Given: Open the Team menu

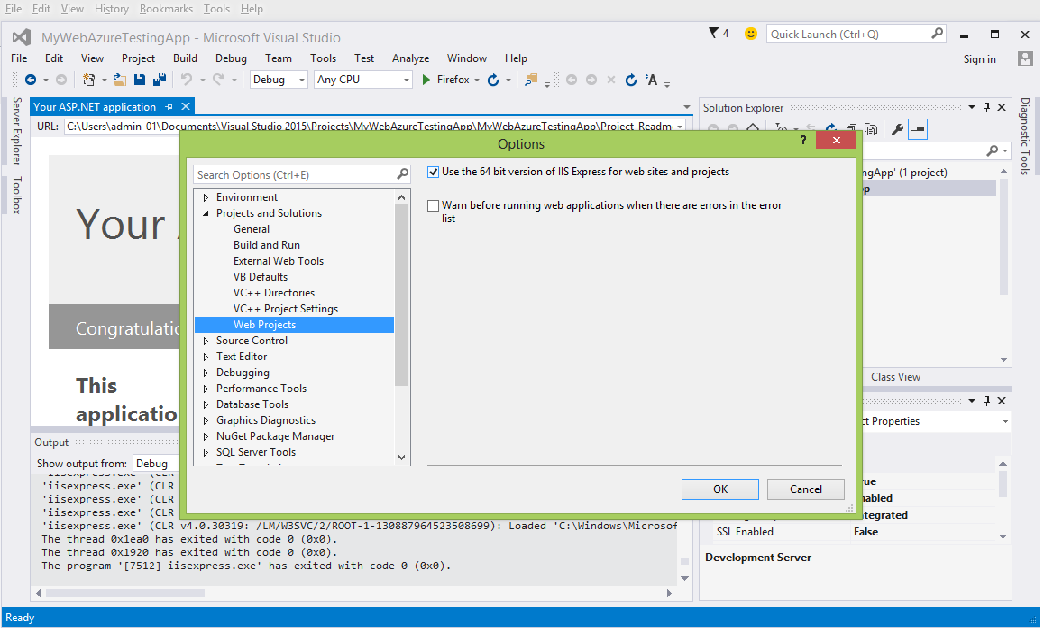Looking at the screenshot, I should coord(278,58).
